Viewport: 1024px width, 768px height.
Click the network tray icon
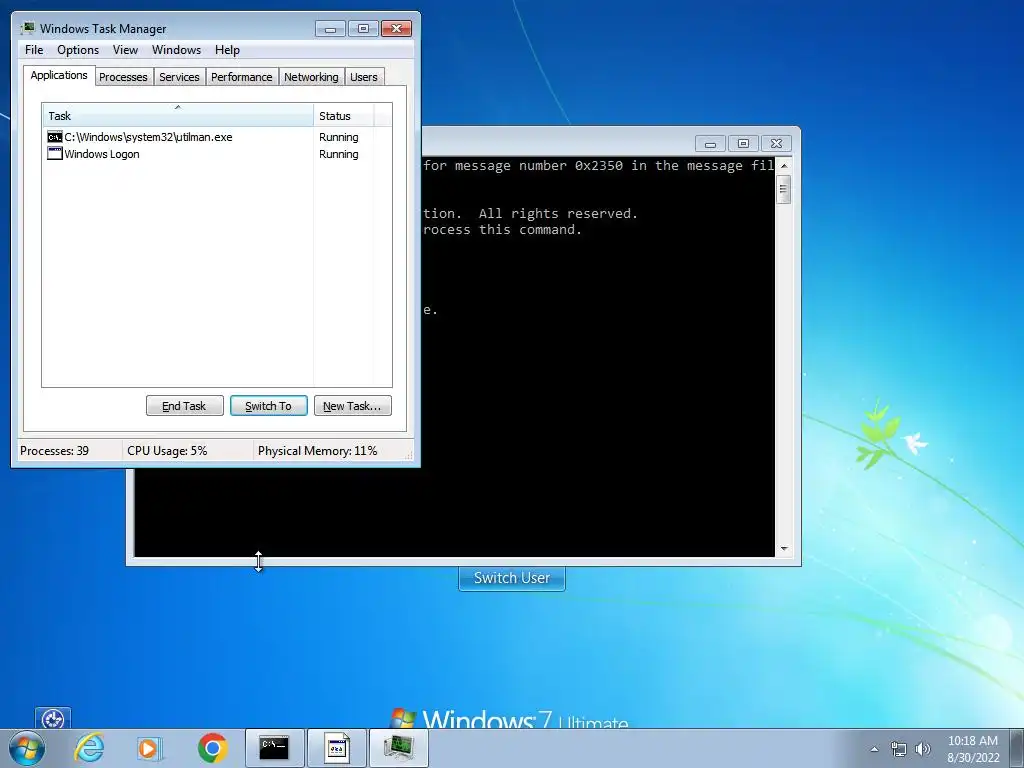[x=899, y=749]
